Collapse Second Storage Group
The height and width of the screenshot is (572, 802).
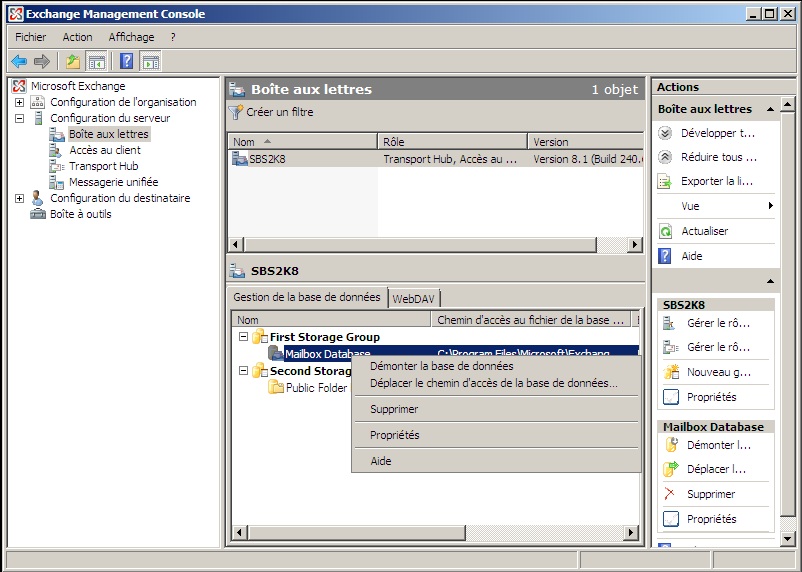click(243, 370)
